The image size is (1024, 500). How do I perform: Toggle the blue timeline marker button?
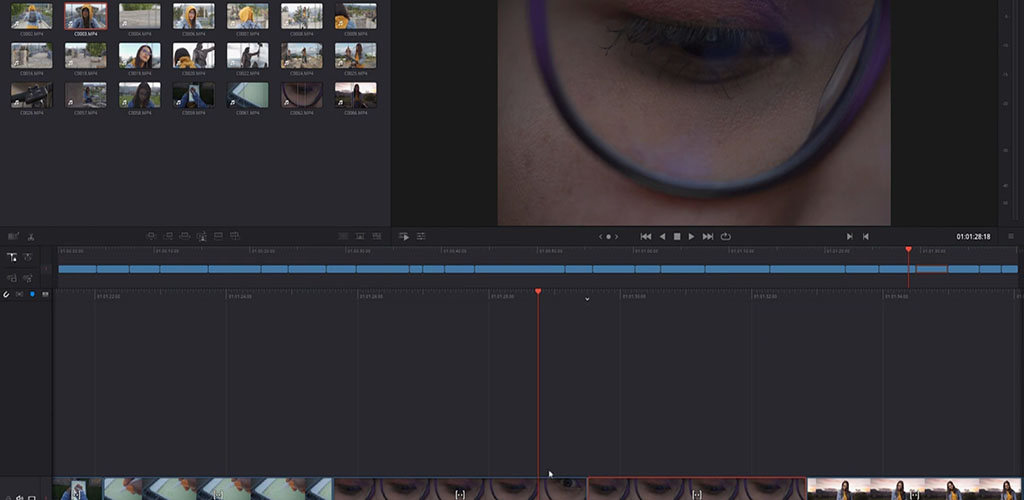point(32,294)
